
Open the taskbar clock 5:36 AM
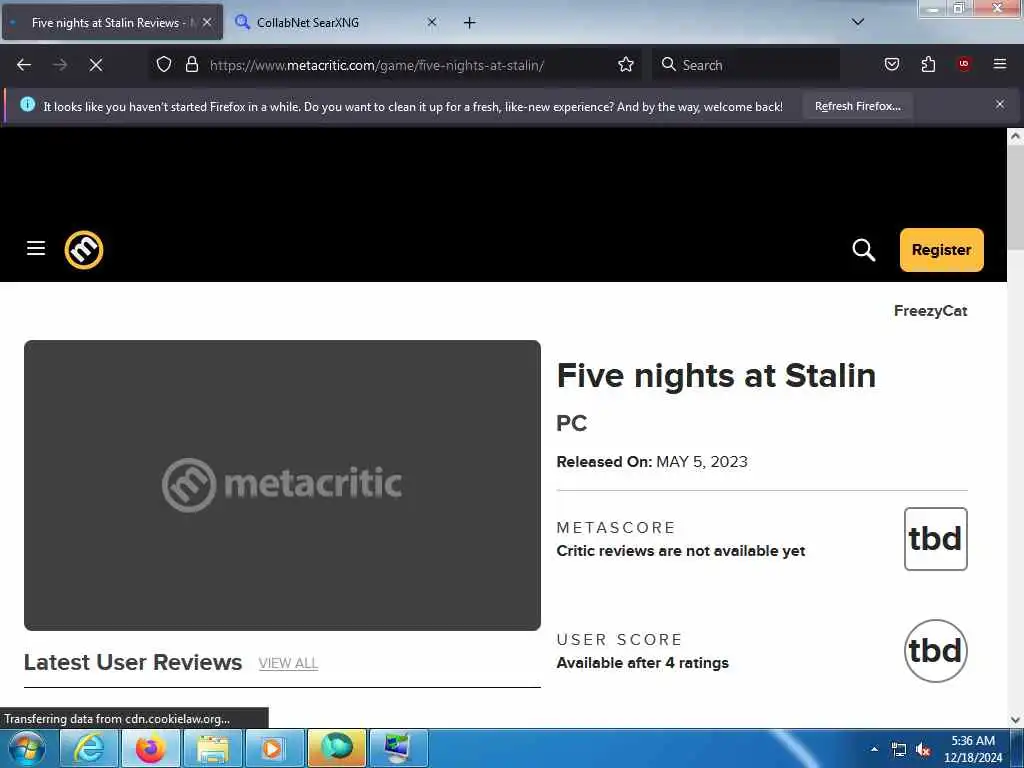972,749
